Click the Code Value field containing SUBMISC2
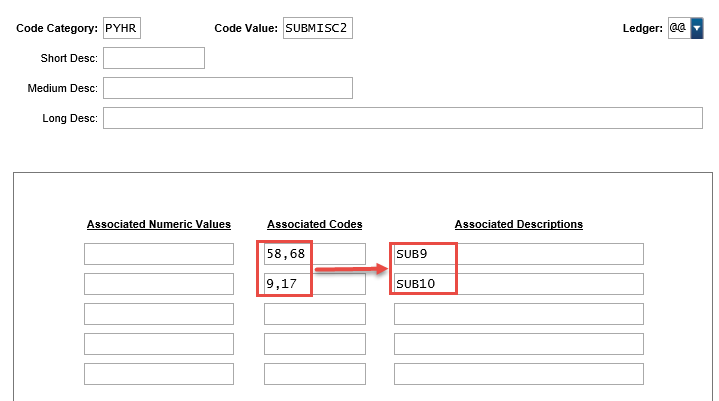This screenshot has width=719, height=401. [317, 28]
